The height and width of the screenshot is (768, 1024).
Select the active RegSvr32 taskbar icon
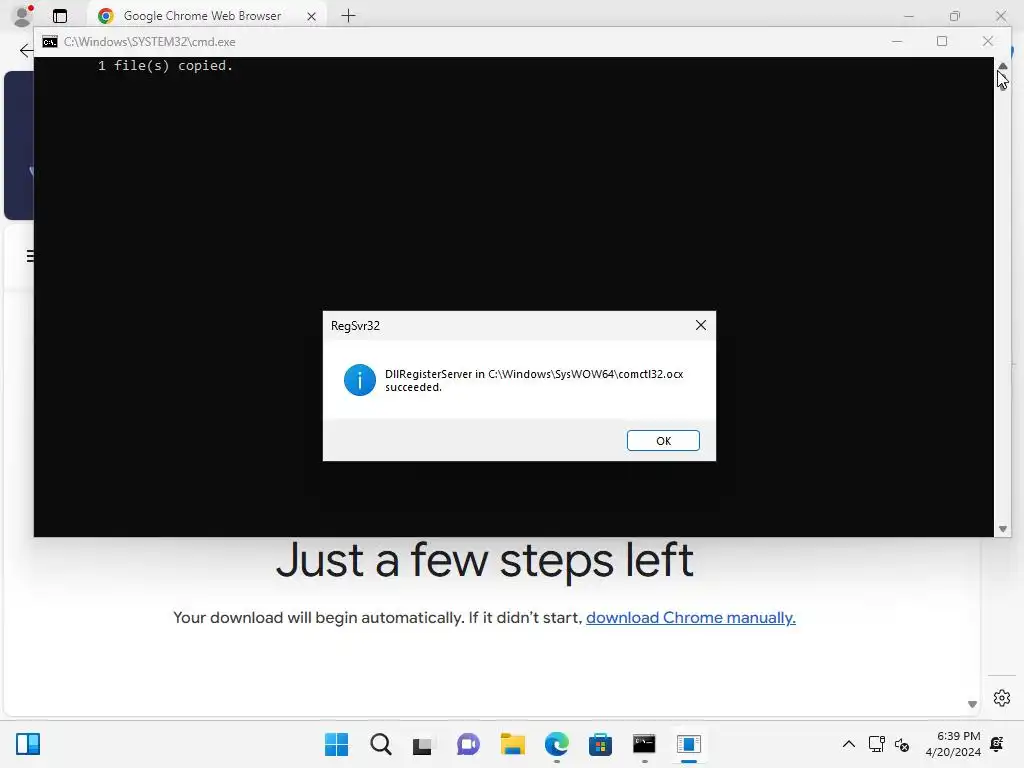coord(688,744)
